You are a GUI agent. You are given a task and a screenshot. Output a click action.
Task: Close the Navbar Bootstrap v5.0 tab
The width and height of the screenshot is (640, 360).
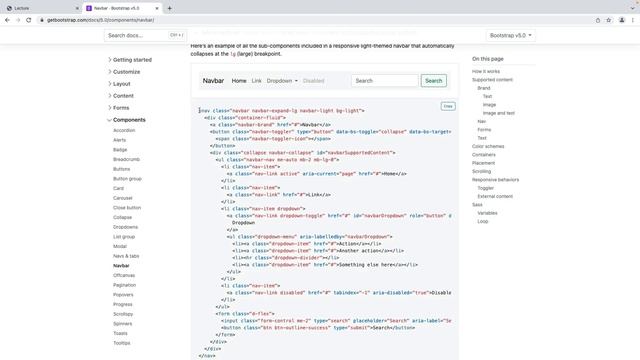tap(157, 8)
